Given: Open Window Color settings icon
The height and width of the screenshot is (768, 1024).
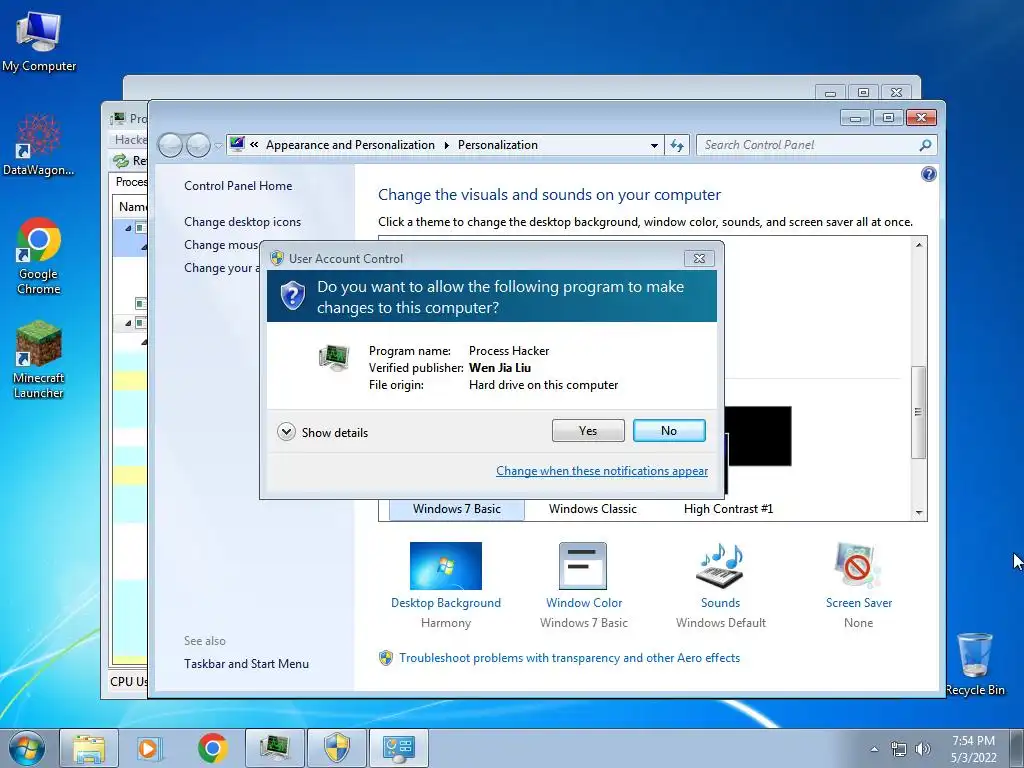Looking at the screenshot, I should (x=583, y=566).
